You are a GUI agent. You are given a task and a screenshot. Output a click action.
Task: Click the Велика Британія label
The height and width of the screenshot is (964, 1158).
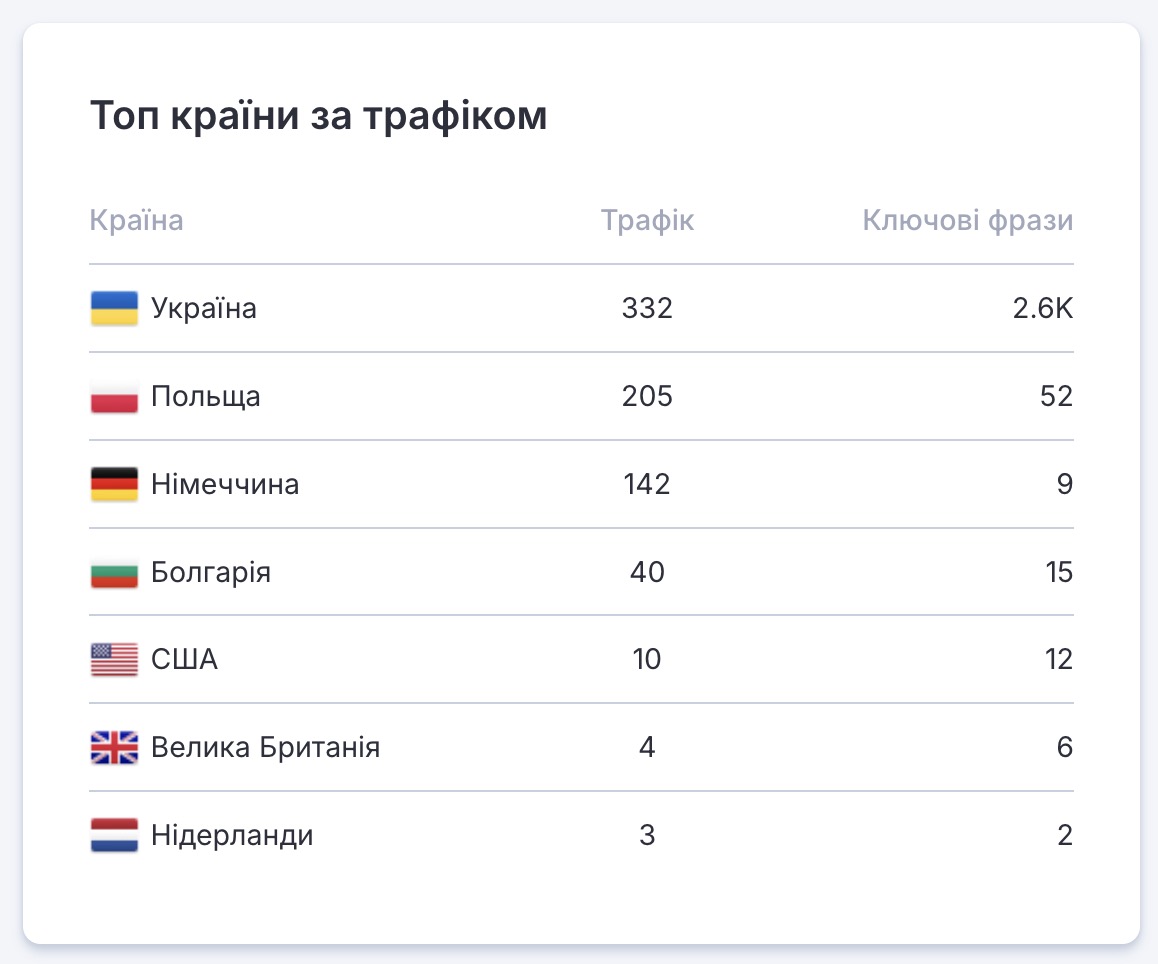pyautogui.click(x=265, y=748)
